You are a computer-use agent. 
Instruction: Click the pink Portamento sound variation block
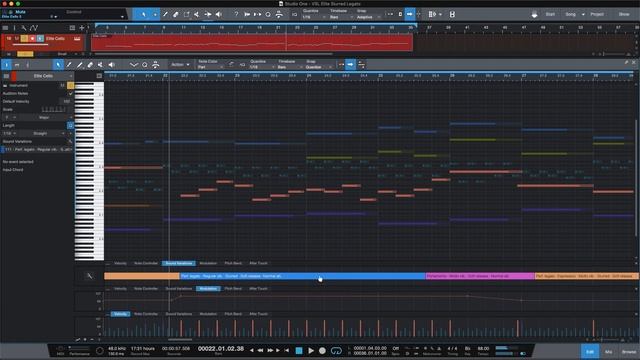[480, 276]
